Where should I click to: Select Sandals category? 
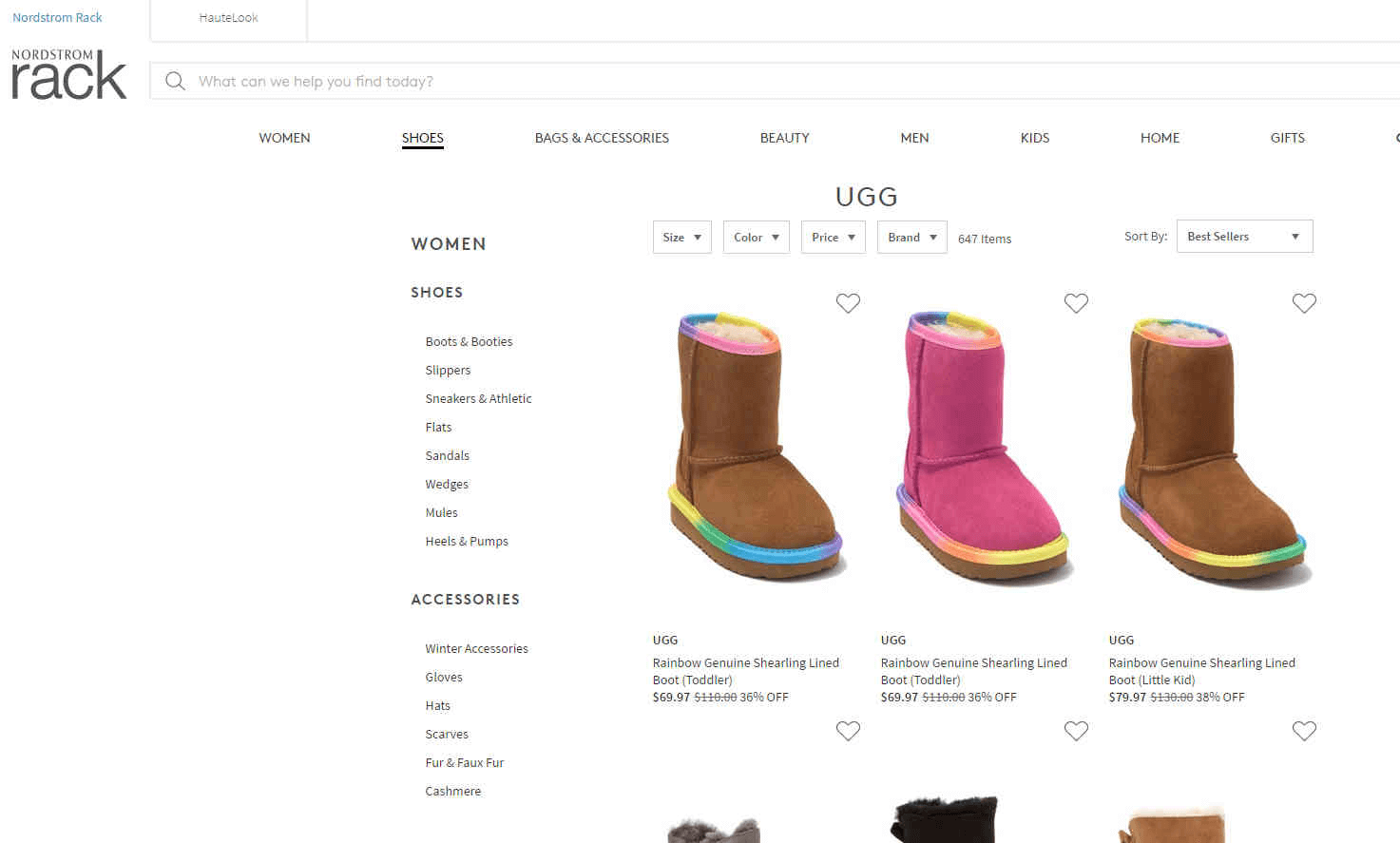click(447, 455)
